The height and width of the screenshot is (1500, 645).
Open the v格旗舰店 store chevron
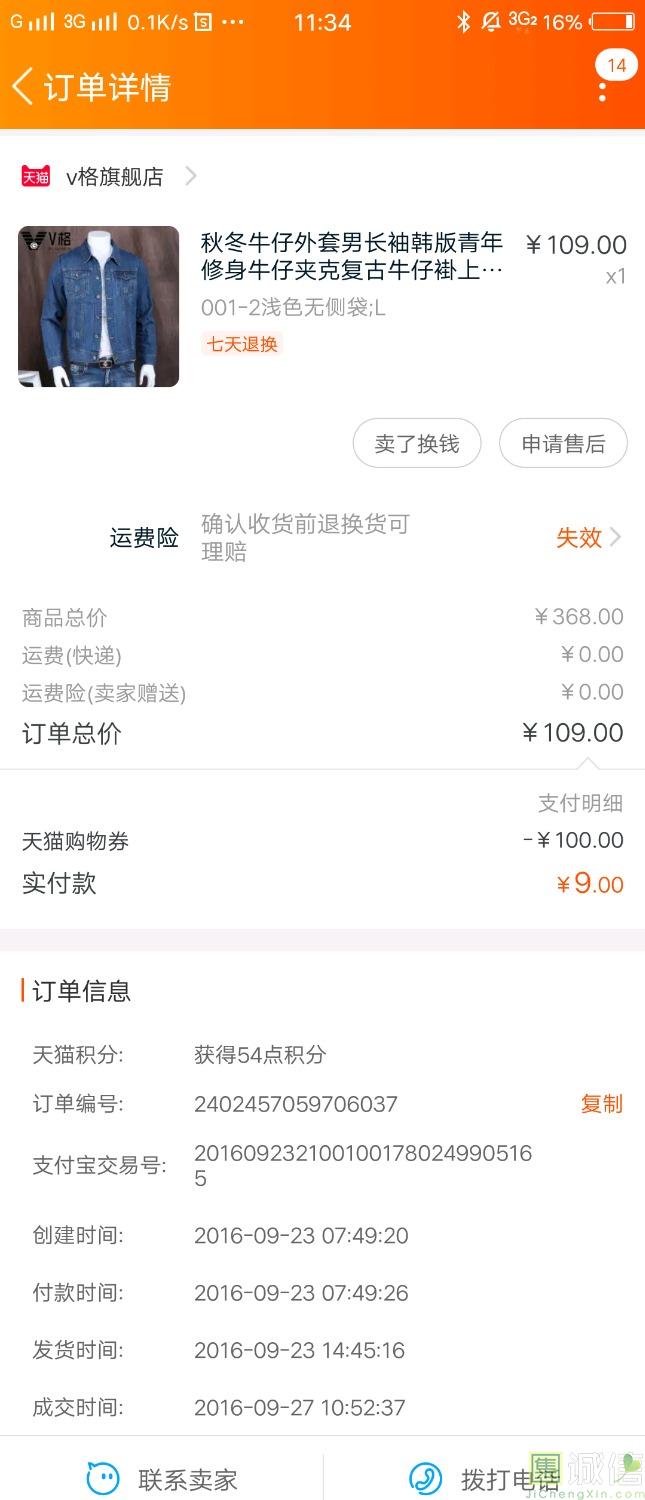(x=191, y=177)
